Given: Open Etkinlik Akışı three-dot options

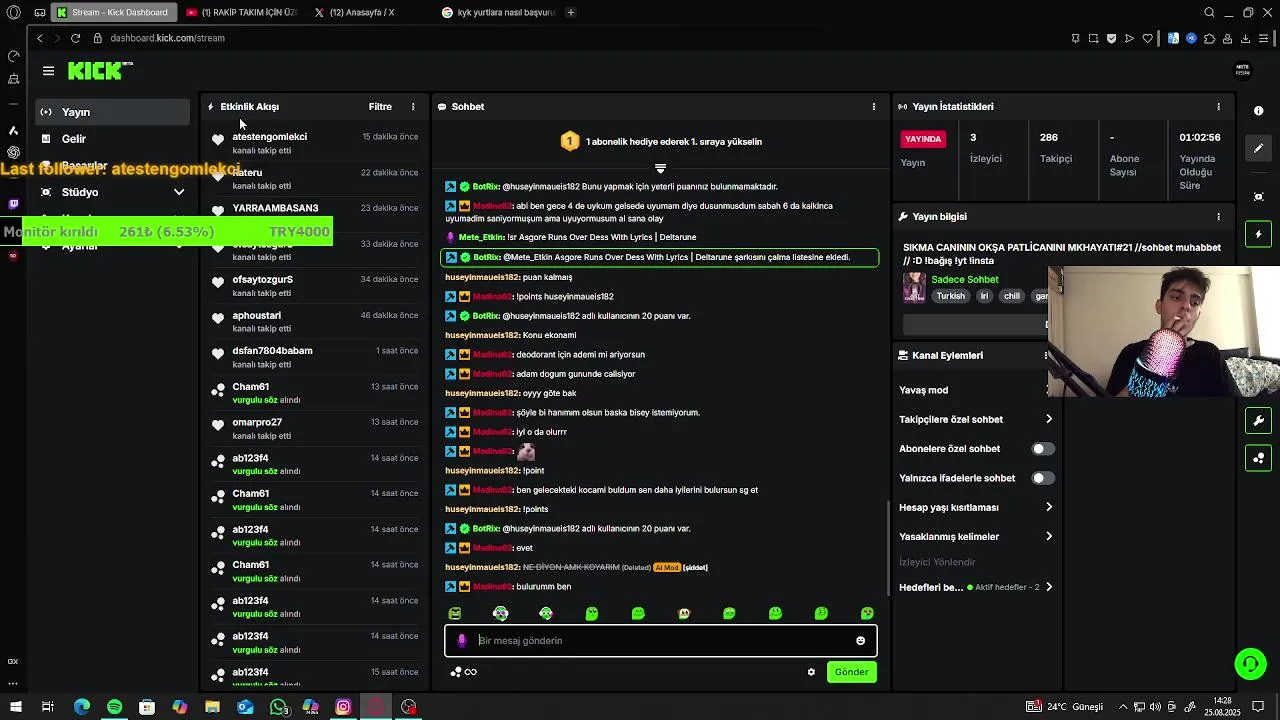Looking at the screenshot, I should pos(413,107).
